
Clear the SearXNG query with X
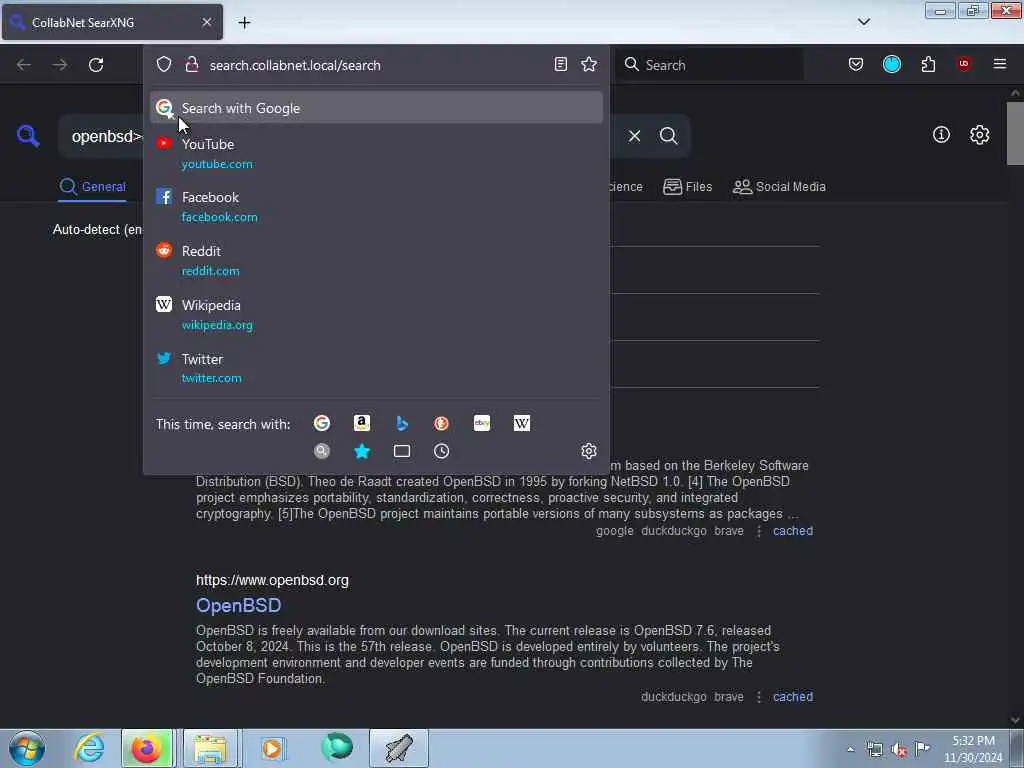click(635, 136)
